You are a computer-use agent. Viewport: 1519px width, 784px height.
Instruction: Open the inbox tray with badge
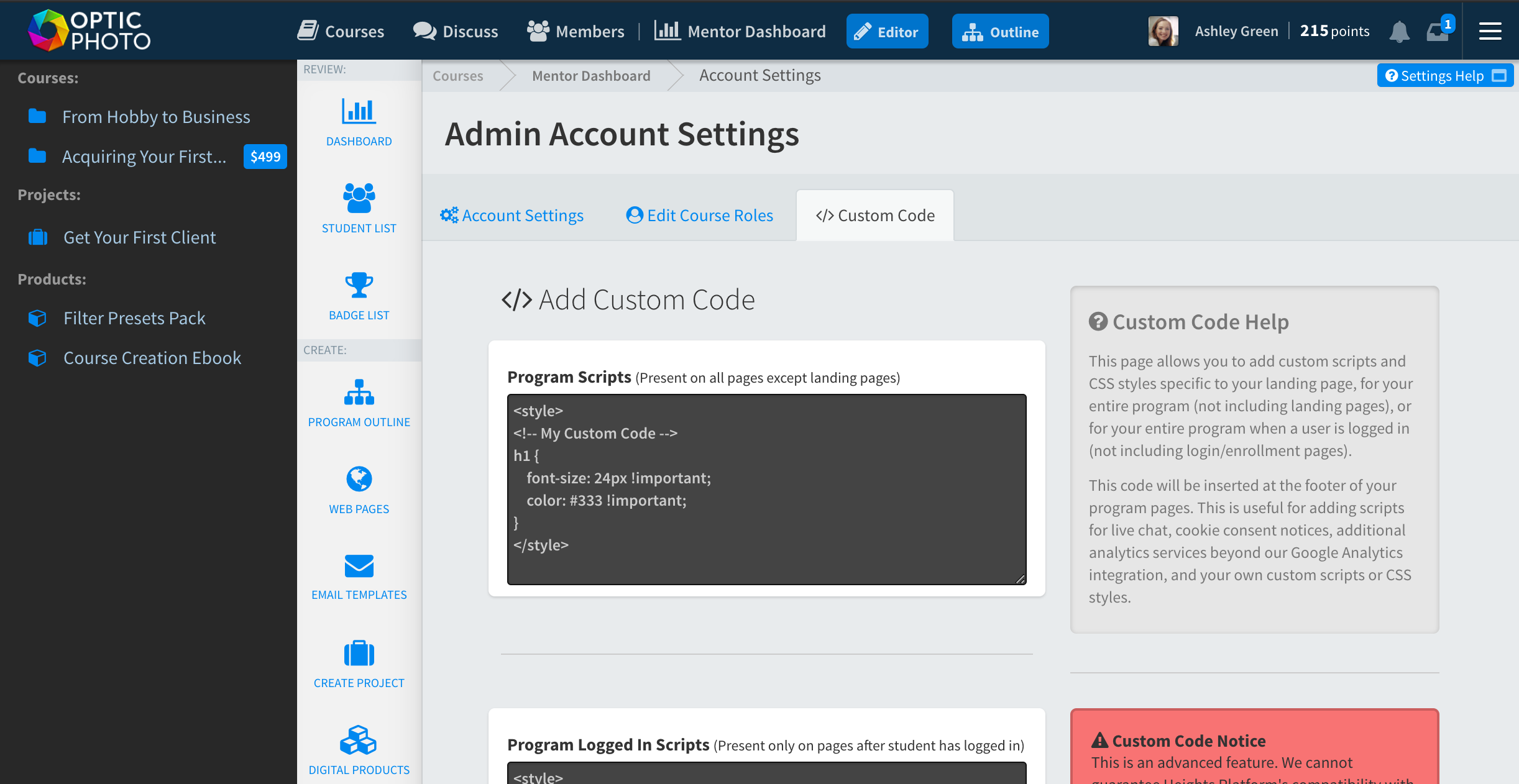coord(1438,31)
